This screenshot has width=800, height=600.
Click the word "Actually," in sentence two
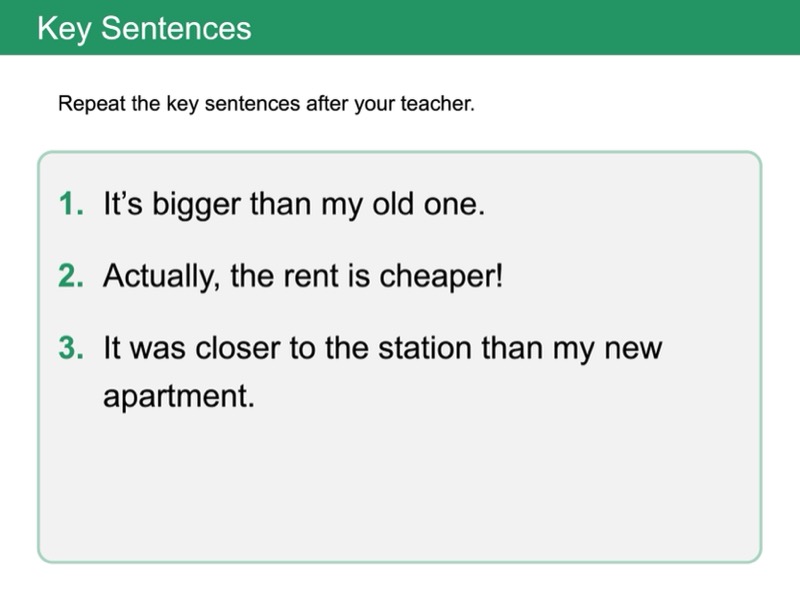pos(161,276)
